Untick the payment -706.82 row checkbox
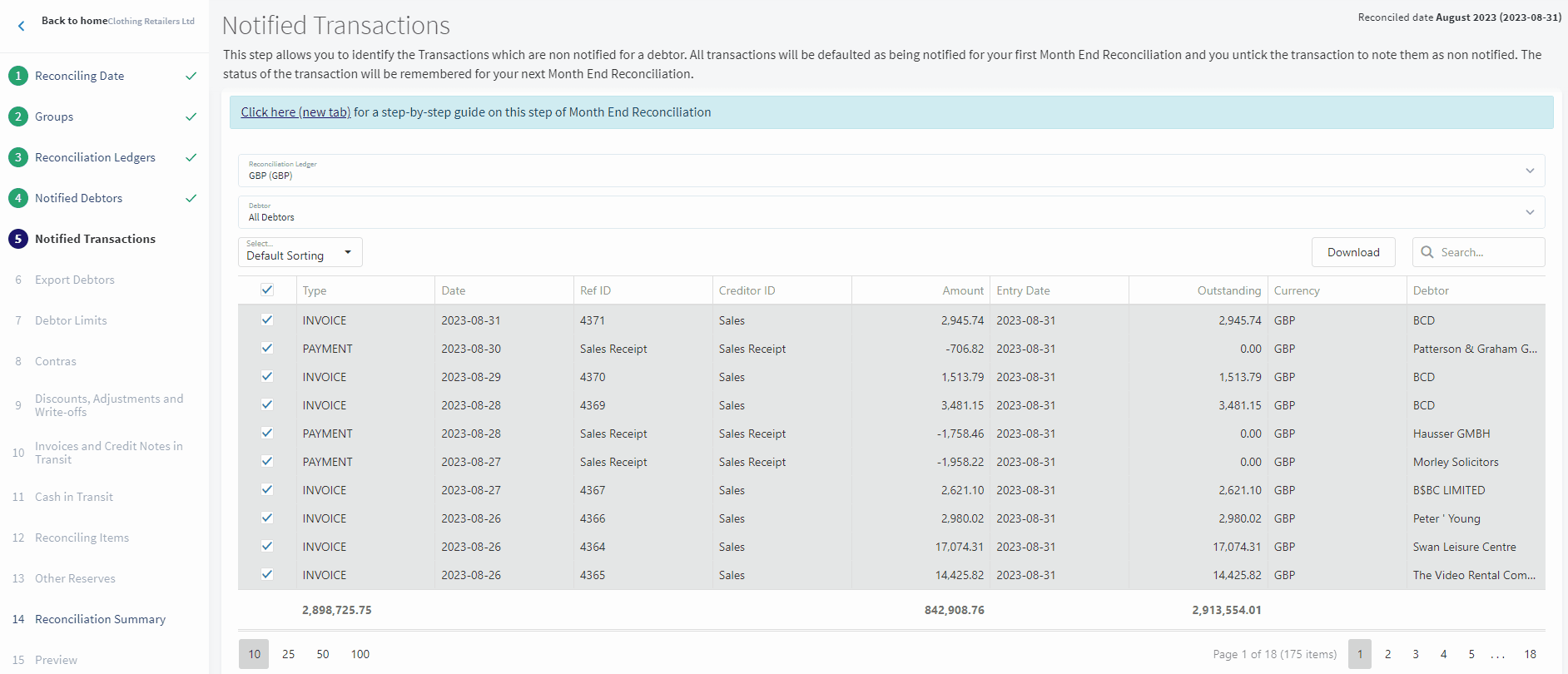Viewport: 1568px width, 674px height. pos(267,348)
